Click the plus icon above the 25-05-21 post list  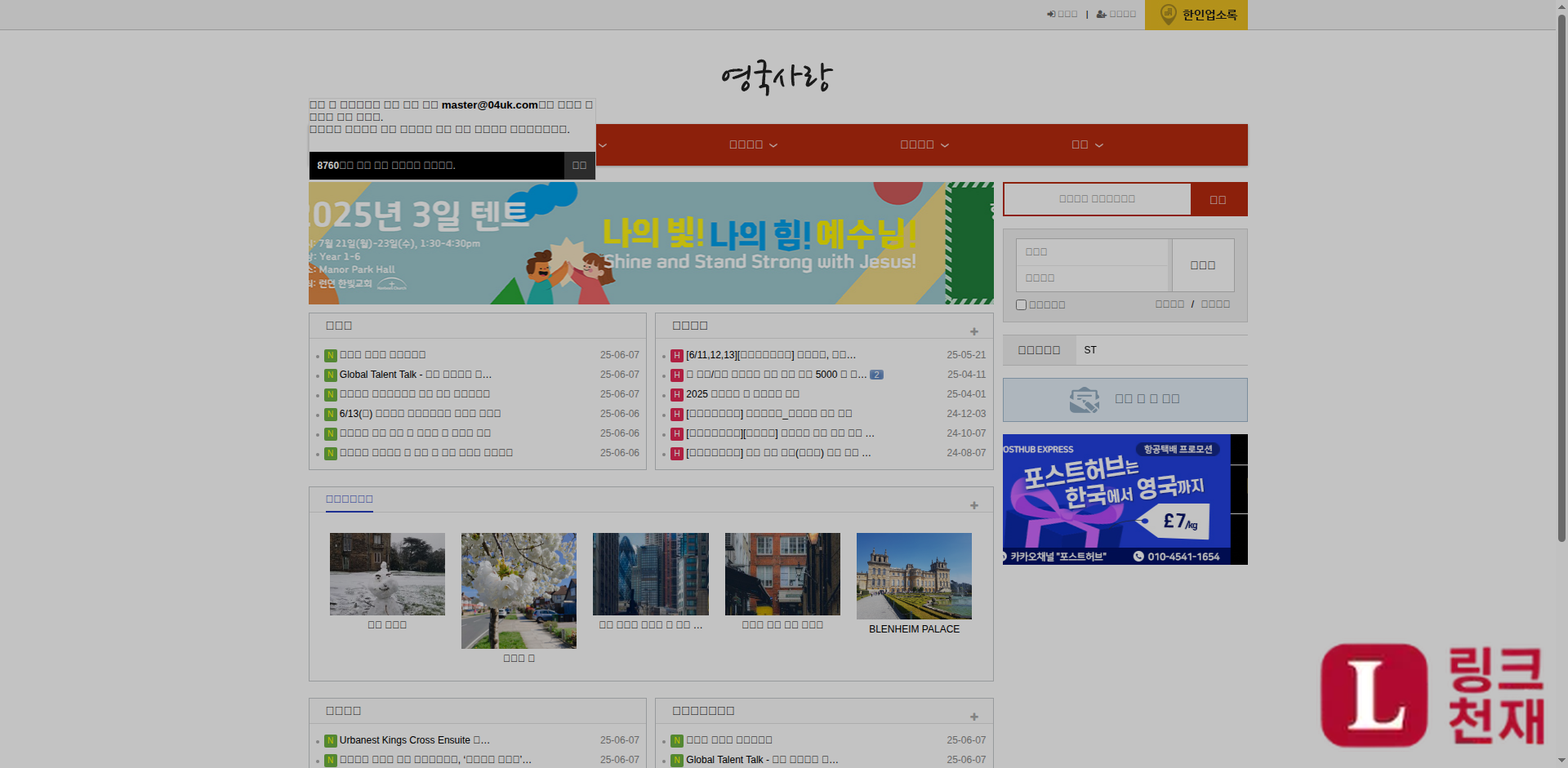pos(974,331)
